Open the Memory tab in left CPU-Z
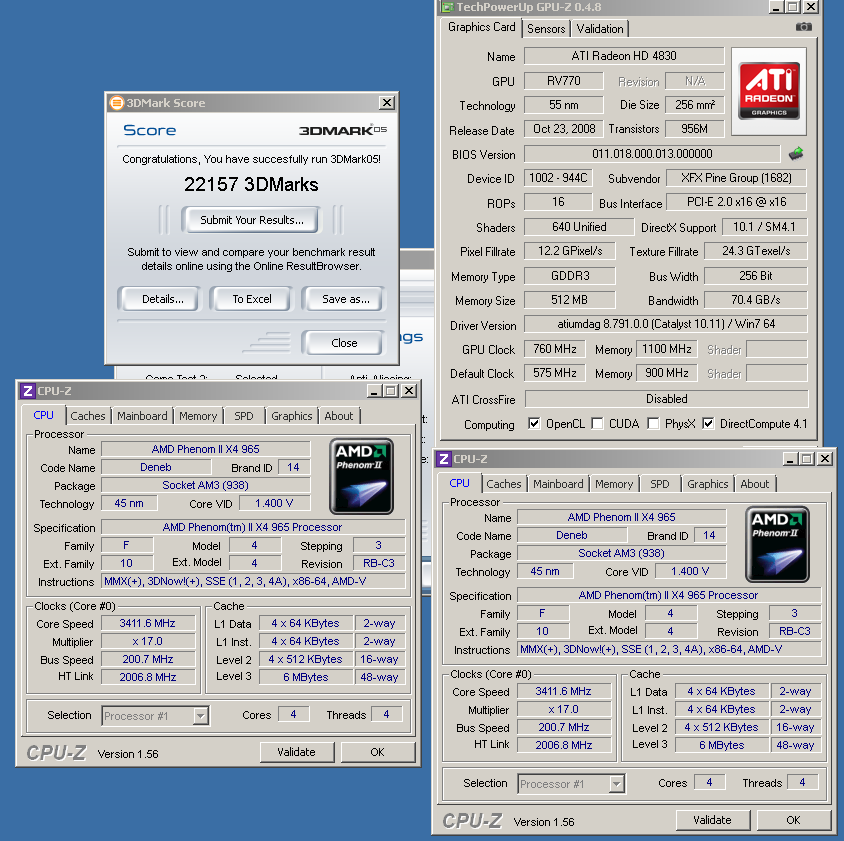This screenshot has width=844, height=841. pyautogui.click(x=198, y=416)
